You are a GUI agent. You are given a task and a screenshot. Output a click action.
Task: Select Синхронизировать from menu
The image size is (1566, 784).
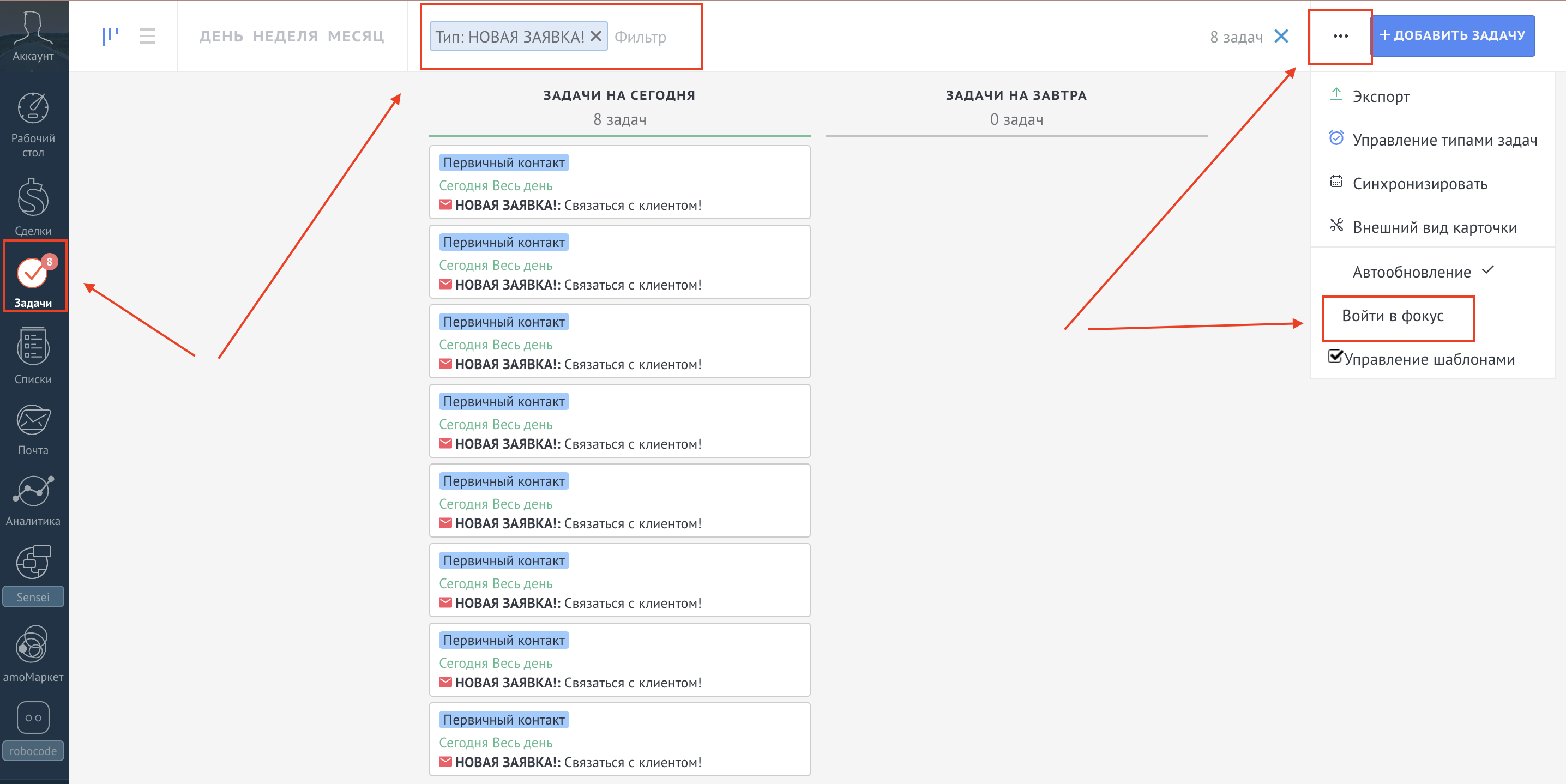[1432, 184]
